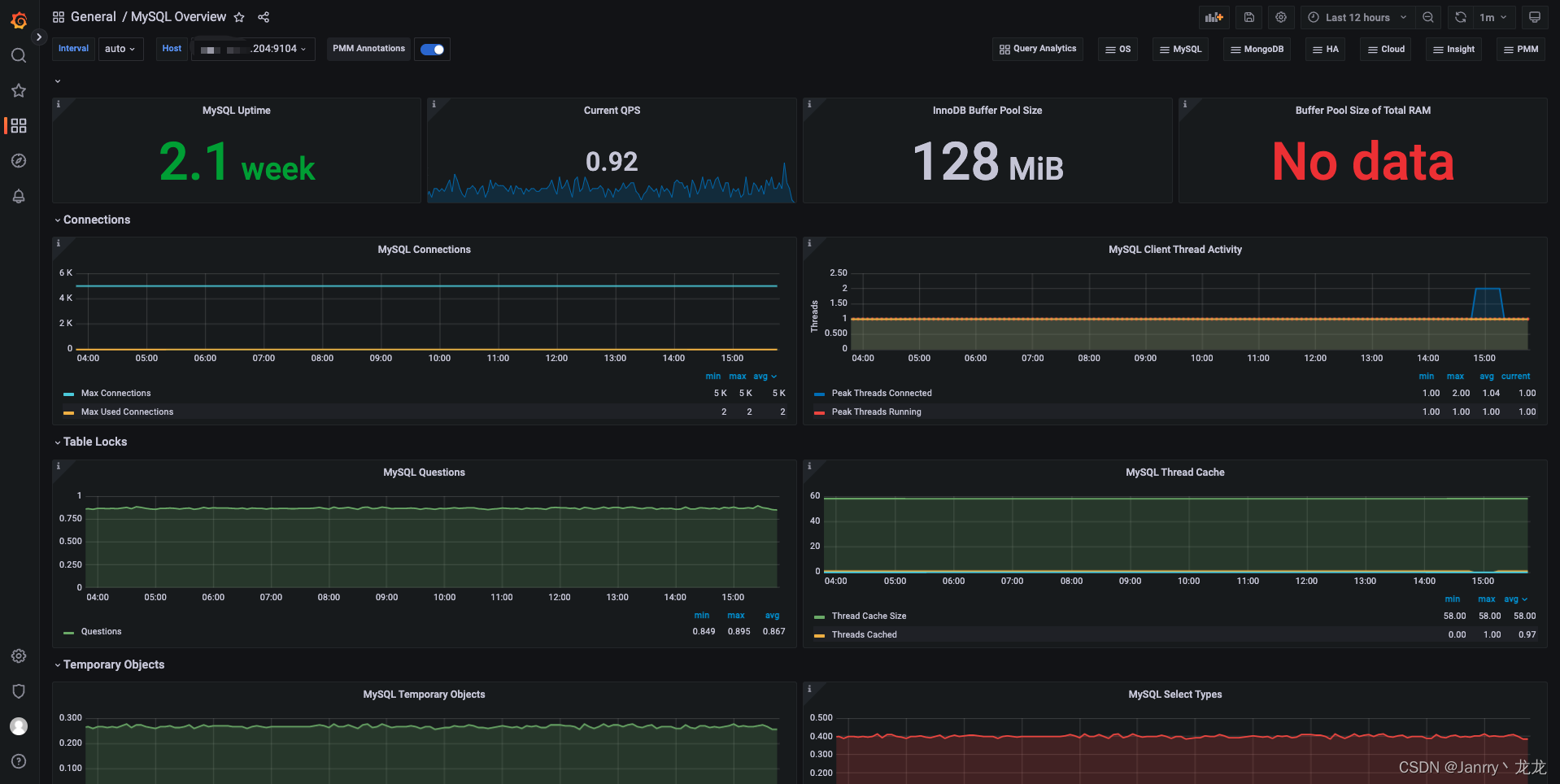Open starred dashboards icon in sidebar
Screen dimensions: 1560x784
pos(19,90)
